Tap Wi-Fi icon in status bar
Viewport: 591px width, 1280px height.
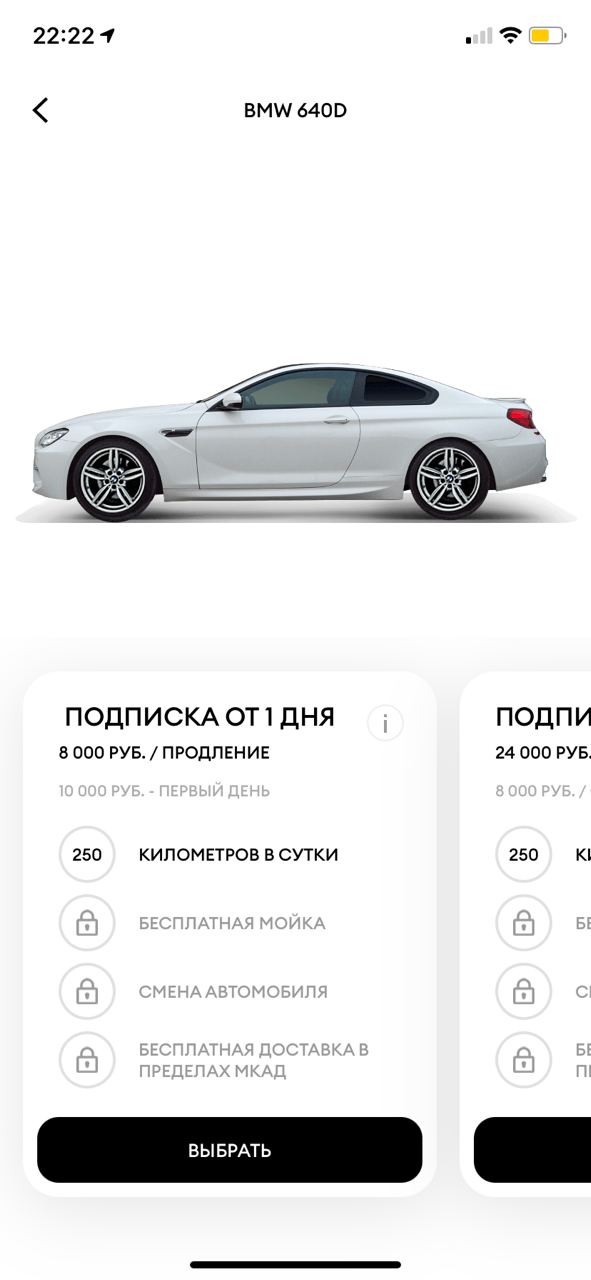[510, 36]
